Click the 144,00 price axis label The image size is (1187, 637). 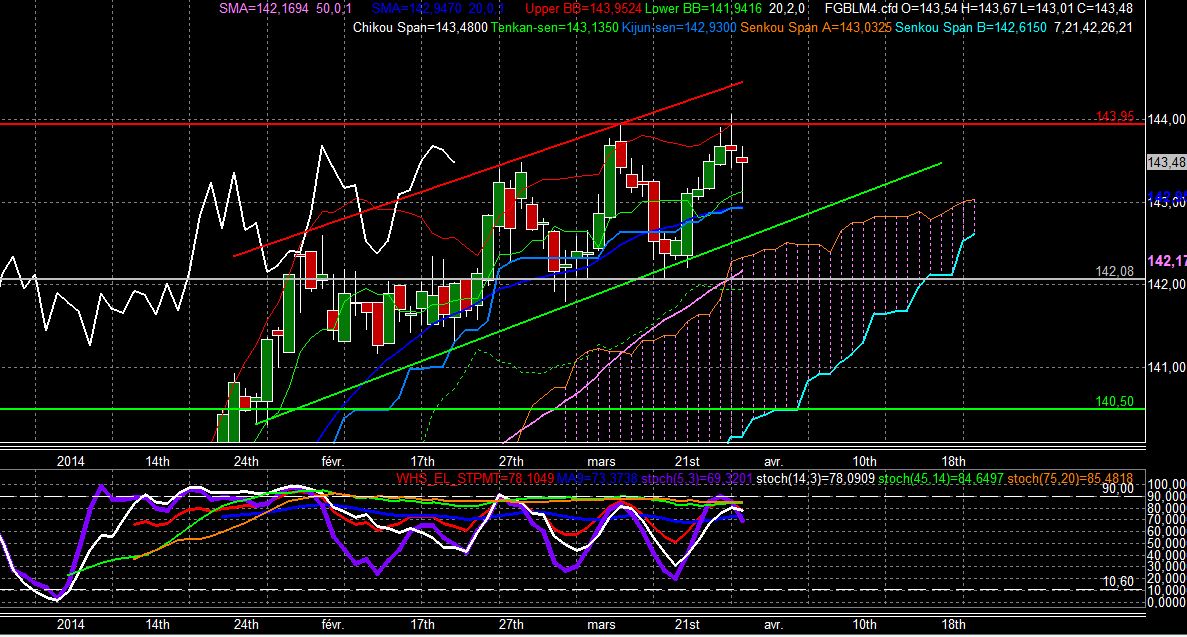[1167, 119]
